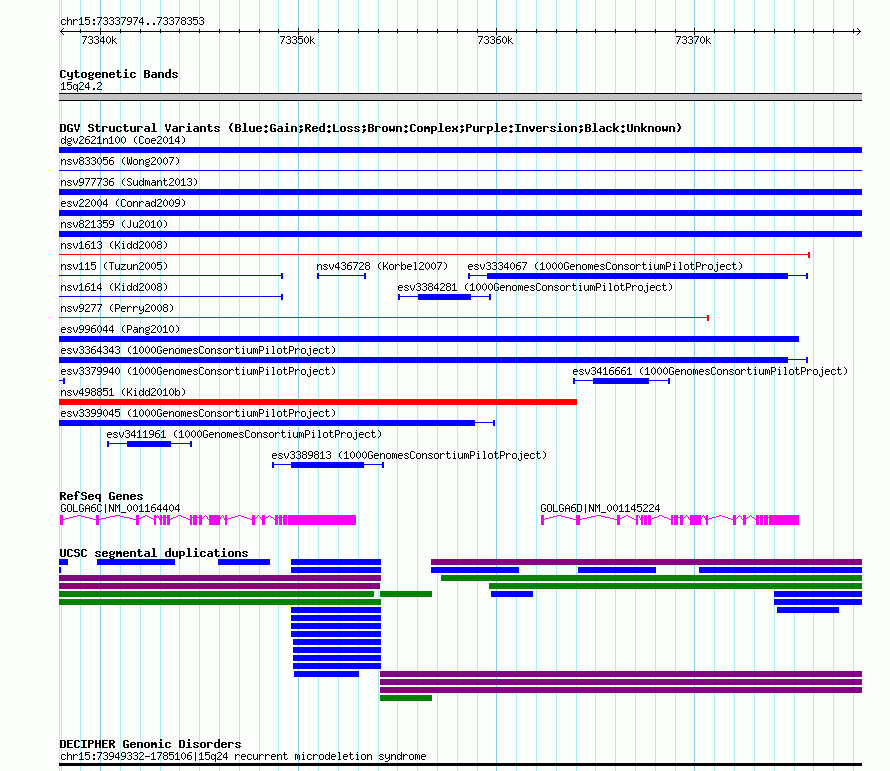Click the RefSeq Genes track title
Screen dimensions: 890x771
tap(101, 496)
